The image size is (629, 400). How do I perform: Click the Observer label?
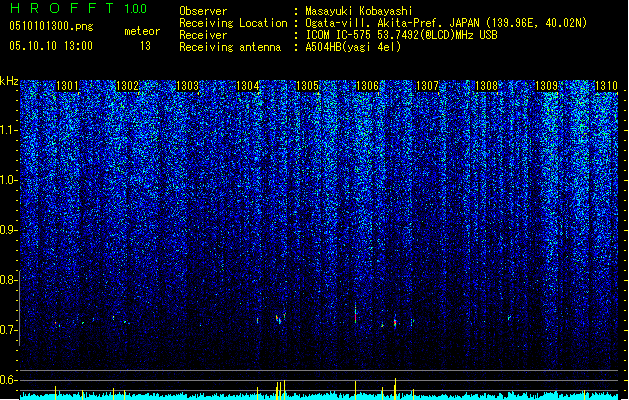[x=203, y=11]
